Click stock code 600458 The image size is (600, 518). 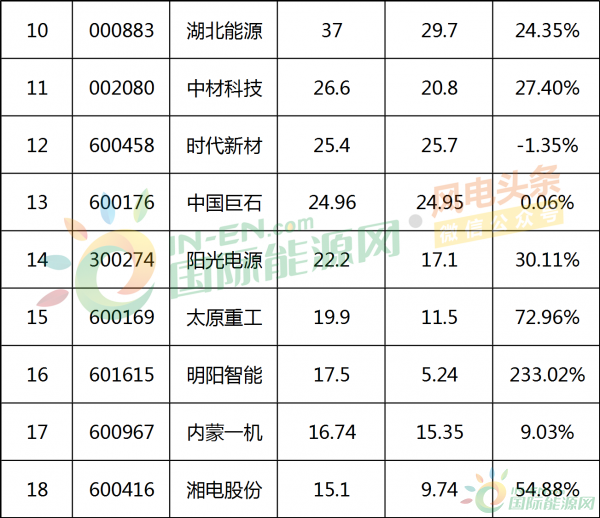click(121, 145)
